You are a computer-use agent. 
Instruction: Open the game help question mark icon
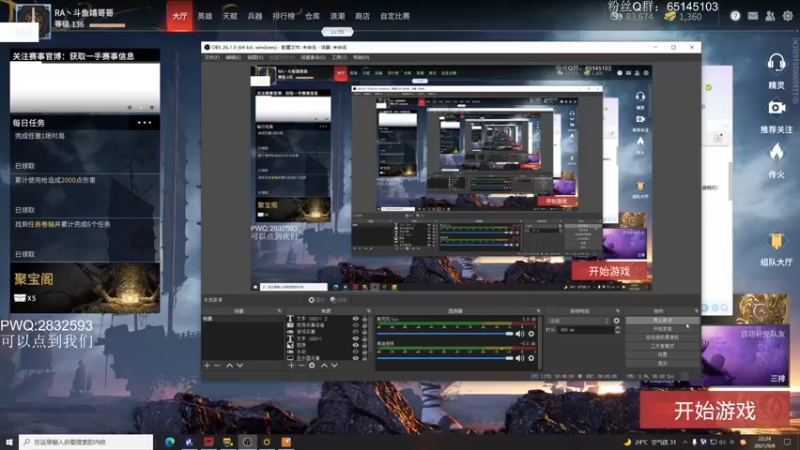pyautogui.click(x=735, y=16)
